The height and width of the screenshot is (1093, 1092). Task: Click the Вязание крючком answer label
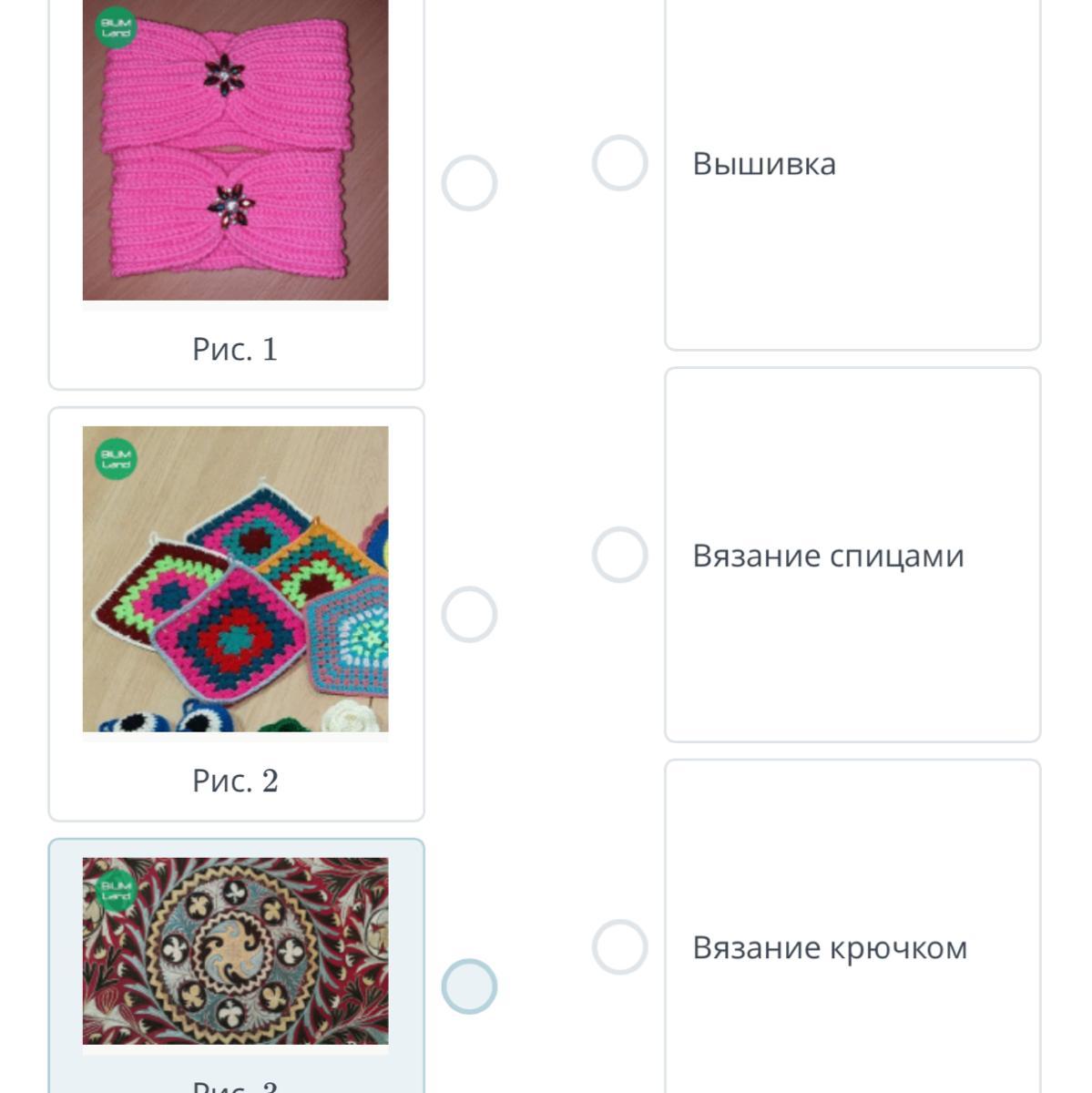click(x=830, y=947)
